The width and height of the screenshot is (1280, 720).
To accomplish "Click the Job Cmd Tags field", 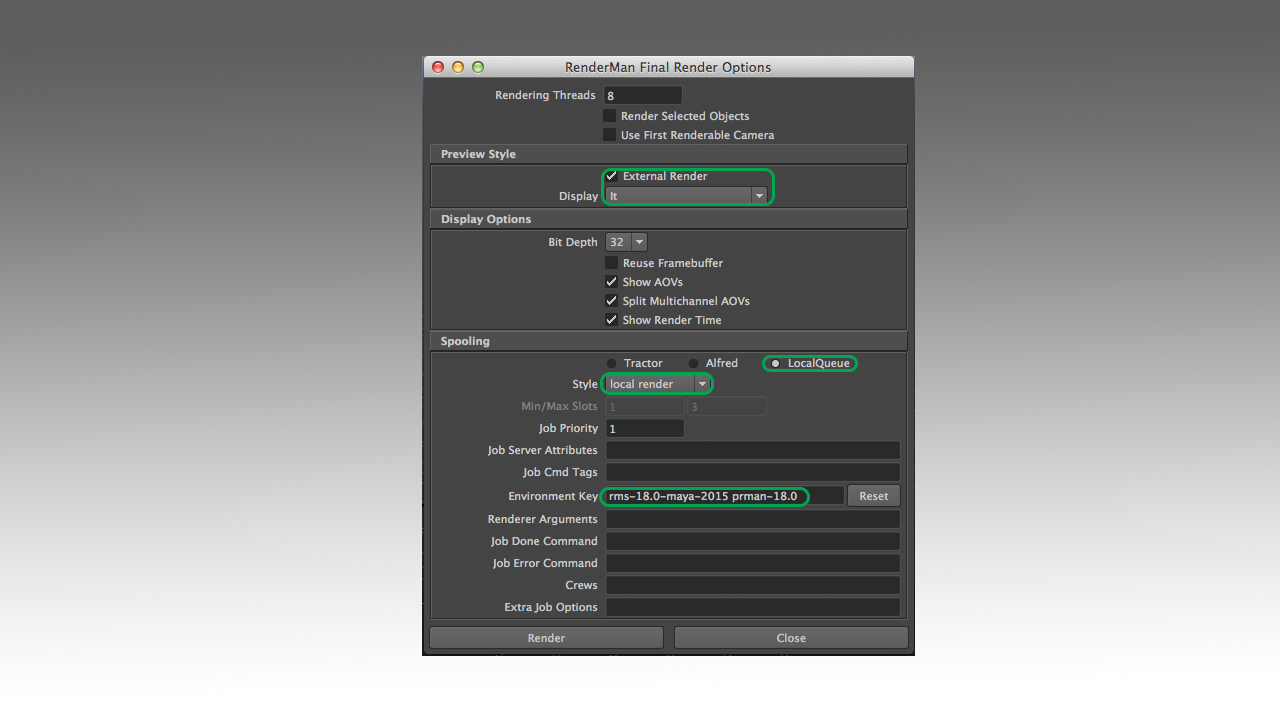I will [x=753, y=472].
